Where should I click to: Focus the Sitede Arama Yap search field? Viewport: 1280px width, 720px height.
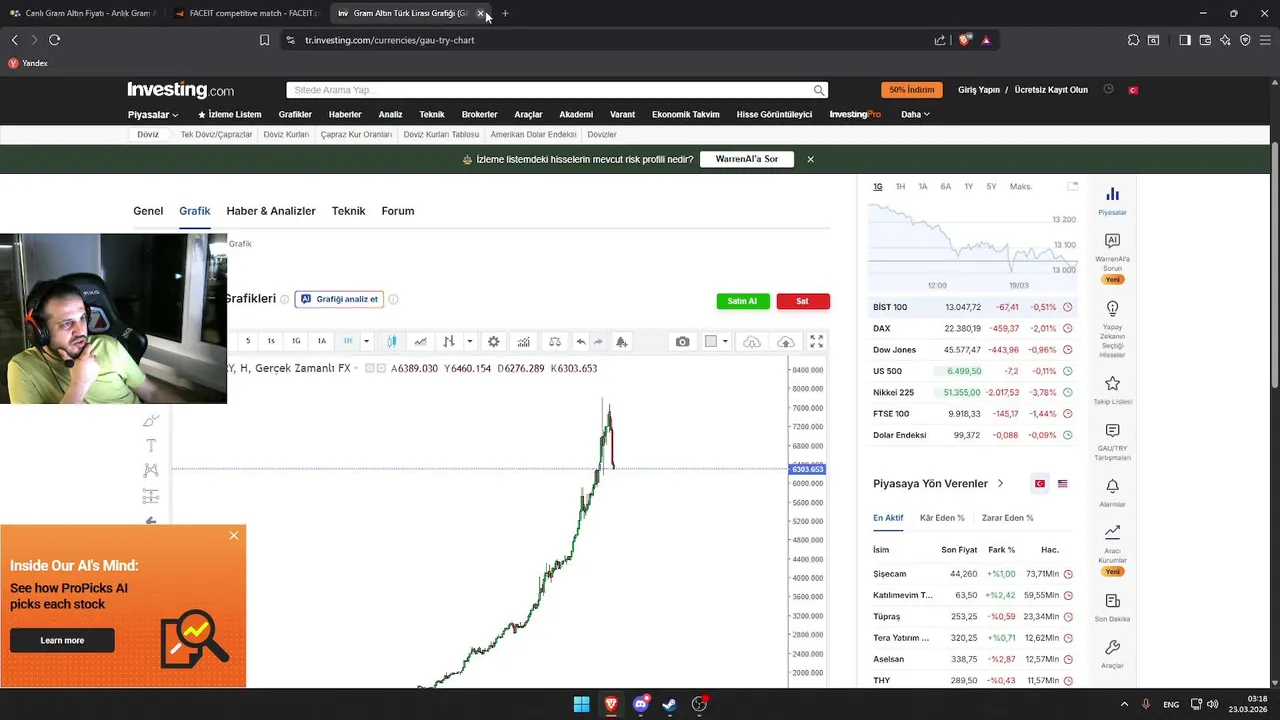click(557, 90)
